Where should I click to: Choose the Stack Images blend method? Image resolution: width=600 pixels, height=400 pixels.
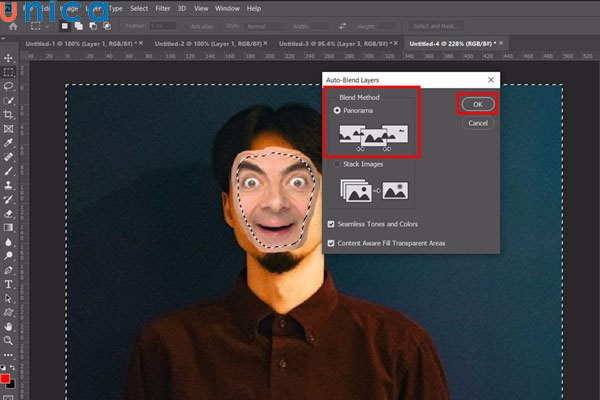pyautogui.click(x=338, y=163)
